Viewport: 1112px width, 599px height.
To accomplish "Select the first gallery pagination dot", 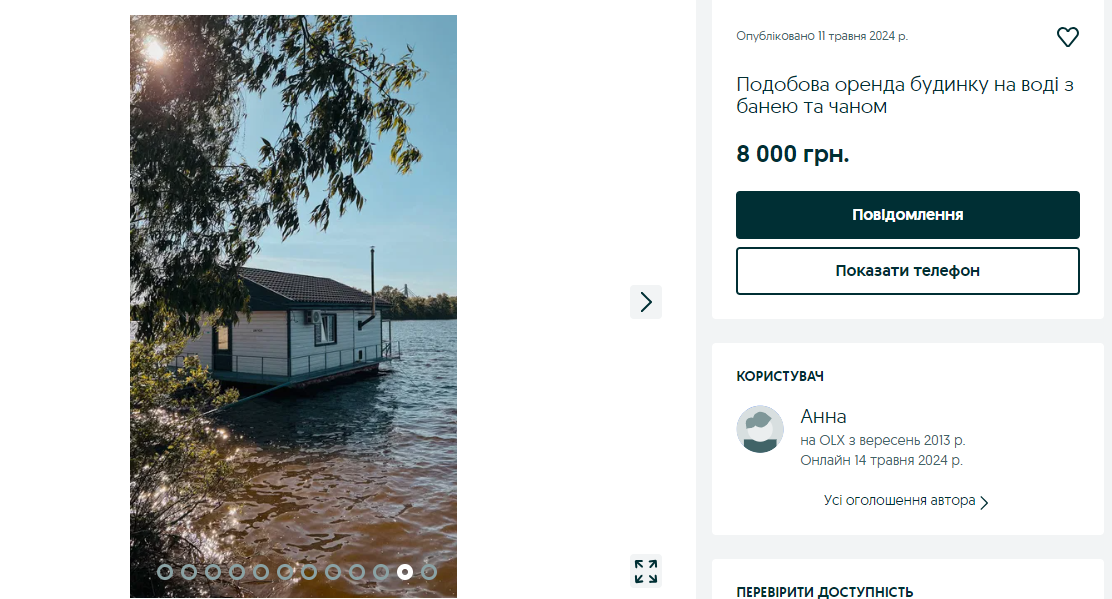I will [x=165, y=572].
